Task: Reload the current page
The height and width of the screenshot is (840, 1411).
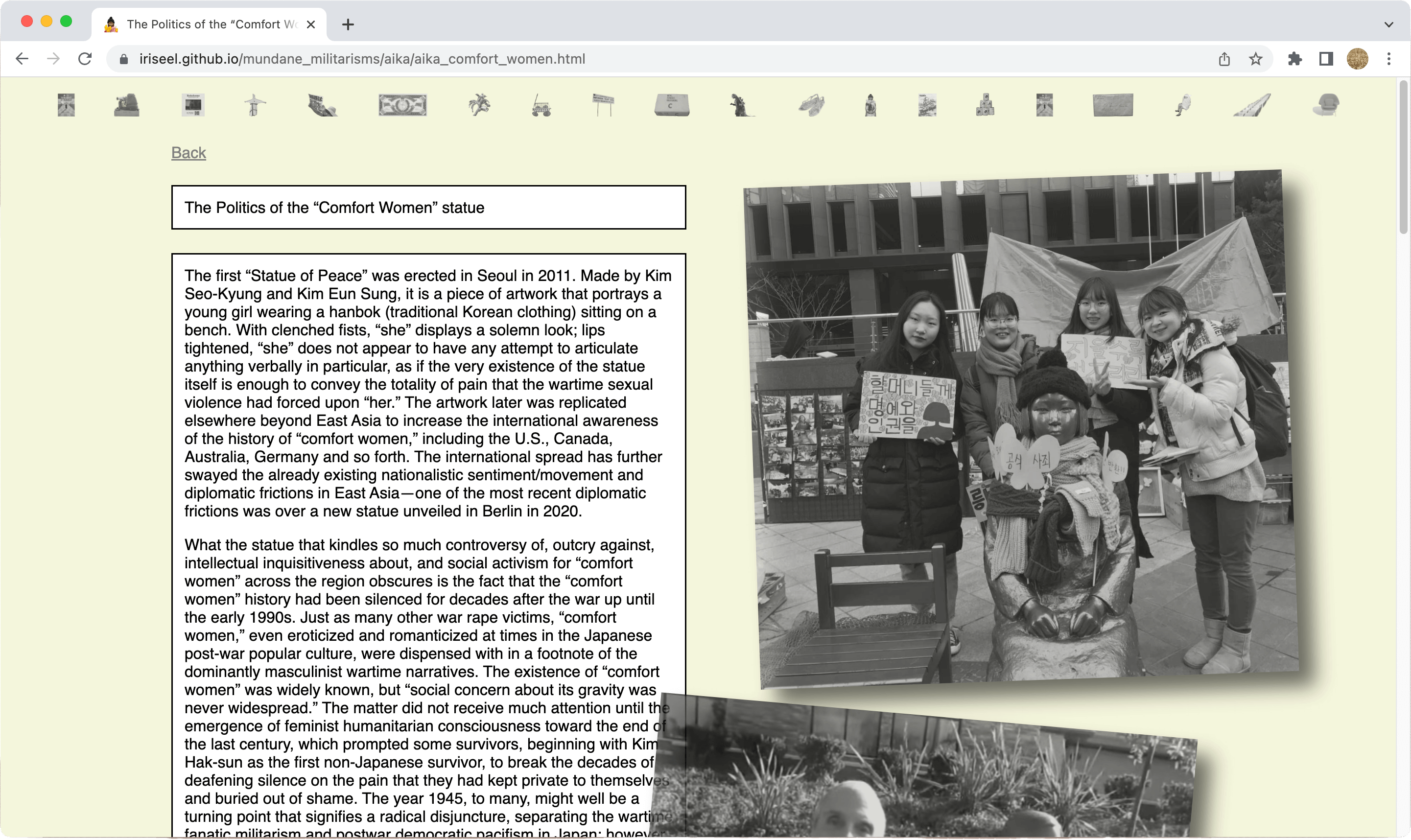Action: 85,59
